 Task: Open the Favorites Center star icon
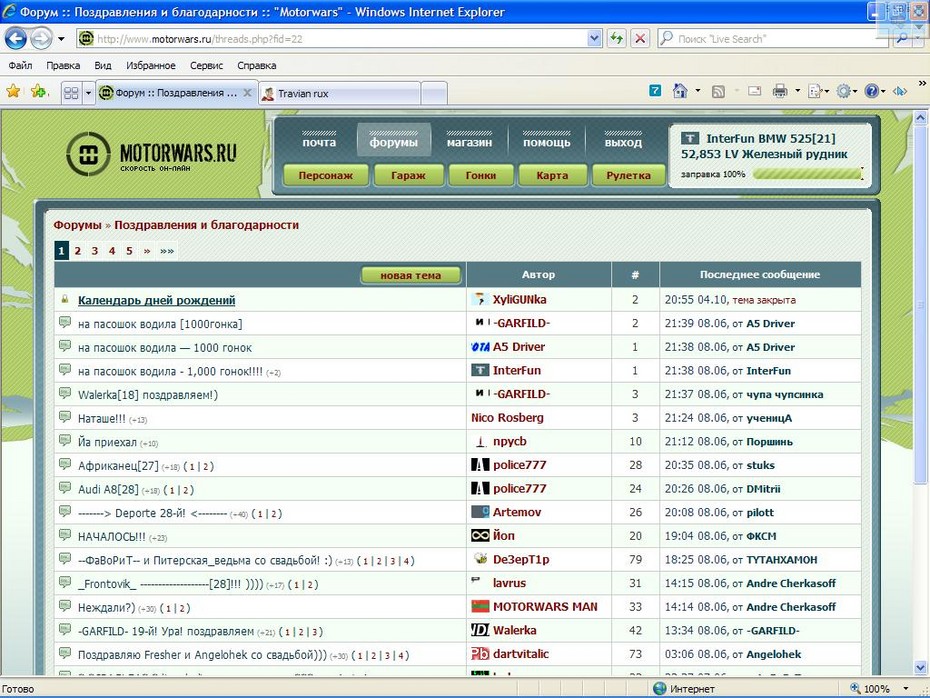[x=13, y=92]
